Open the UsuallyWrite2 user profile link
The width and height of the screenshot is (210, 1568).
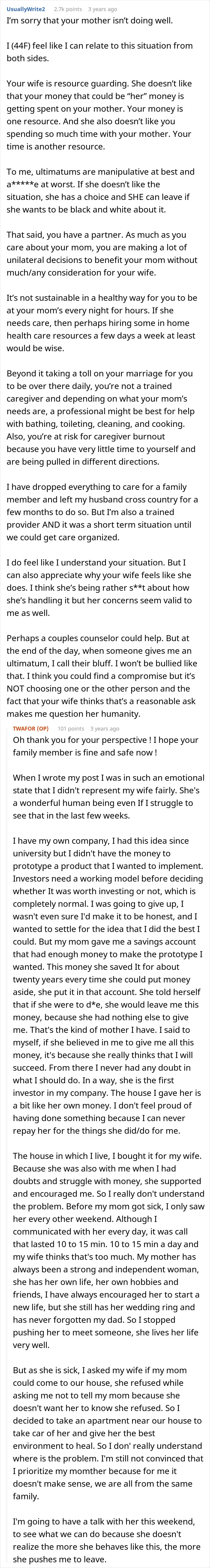point(25,9)
